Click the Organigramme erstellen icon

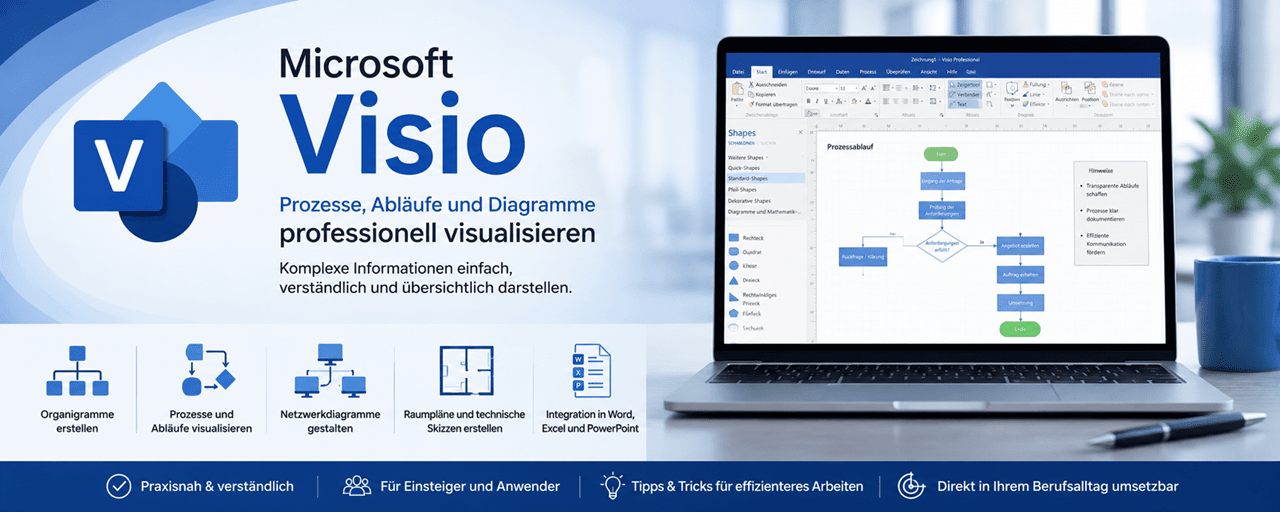click(76, 370)
